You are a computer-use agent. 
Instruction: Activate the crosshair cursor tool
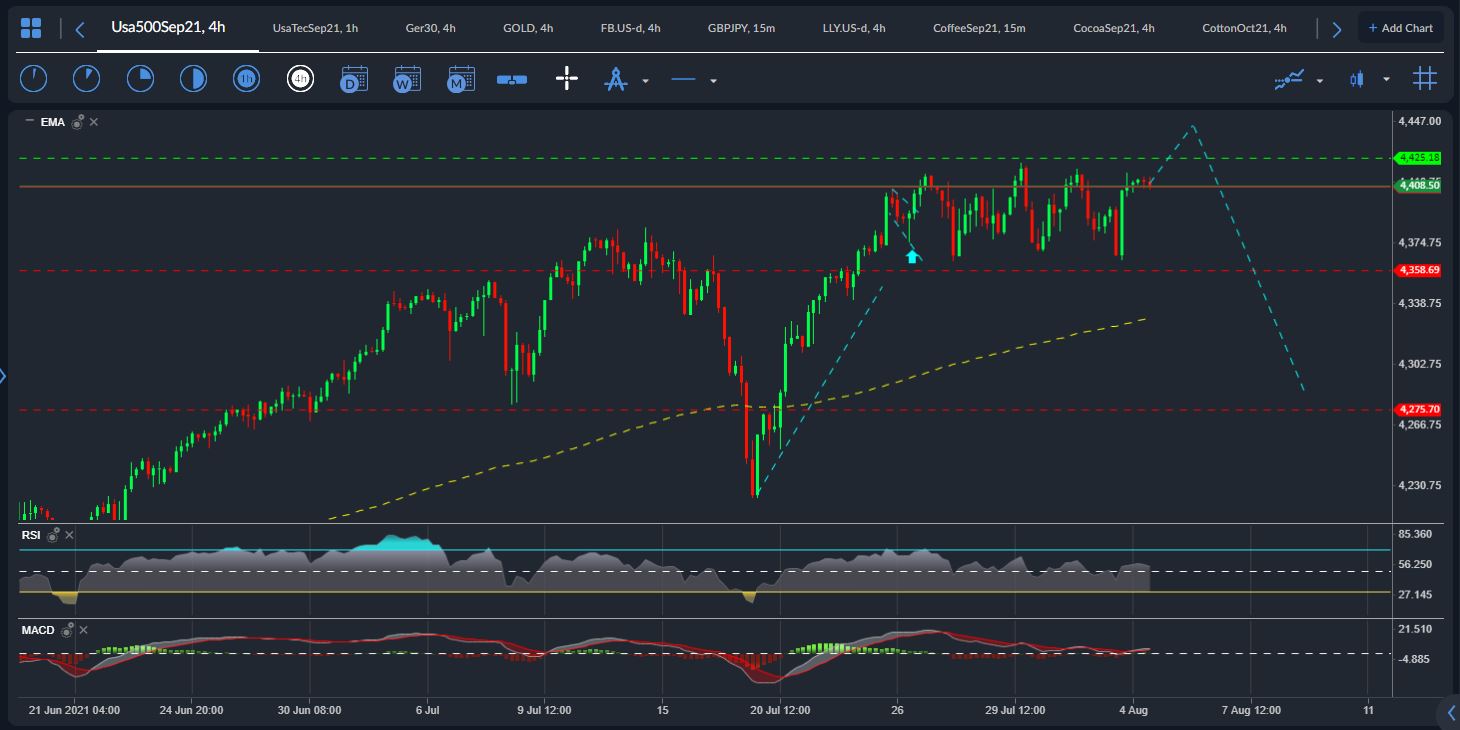coord(567,79)
